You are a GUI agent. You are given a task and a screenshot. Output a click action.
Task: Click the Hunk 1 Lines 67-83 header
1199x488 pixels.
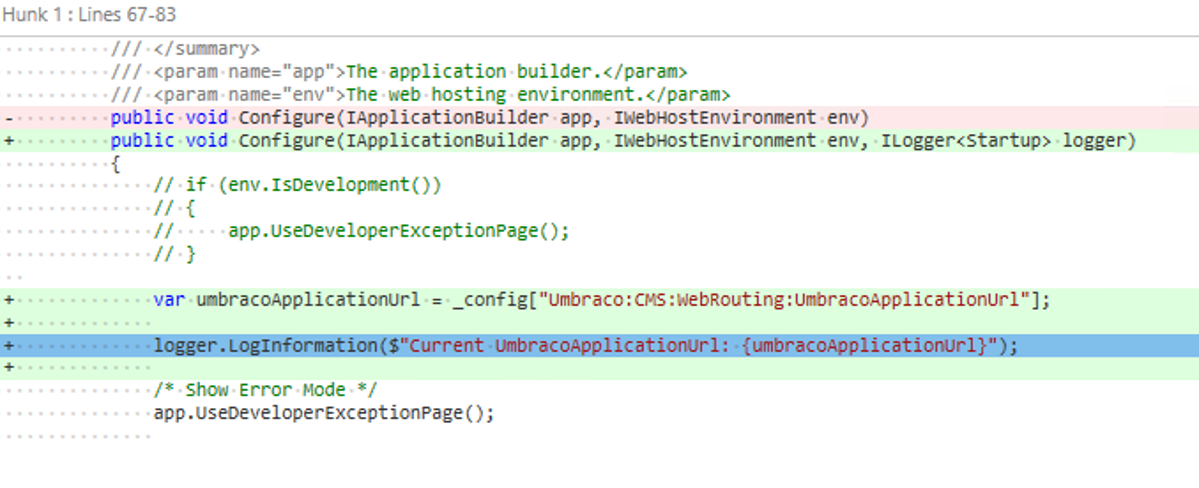coord(90,16)
